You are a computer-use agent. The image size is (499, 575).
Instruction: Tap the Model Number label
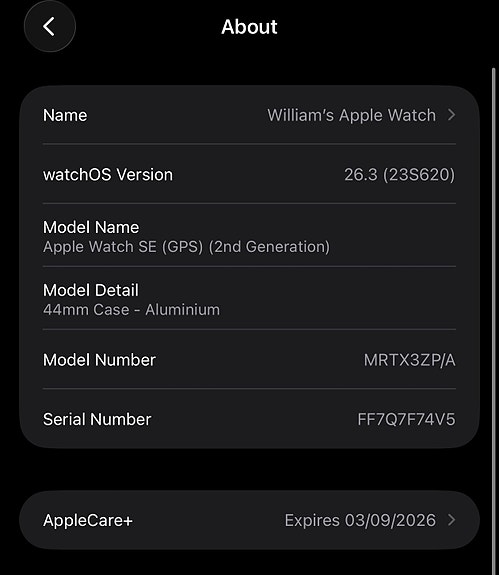(99, 360)
